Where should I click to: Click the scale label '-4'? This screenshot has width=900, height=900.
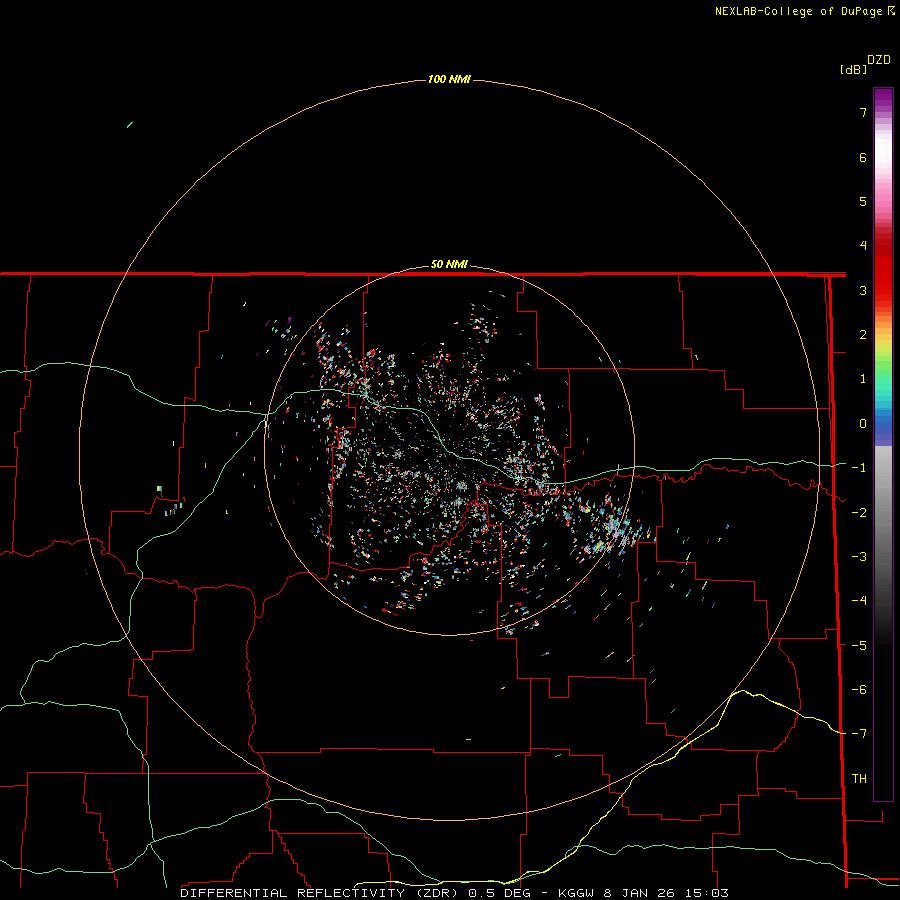pyautogui.click(x=859, y=601)
